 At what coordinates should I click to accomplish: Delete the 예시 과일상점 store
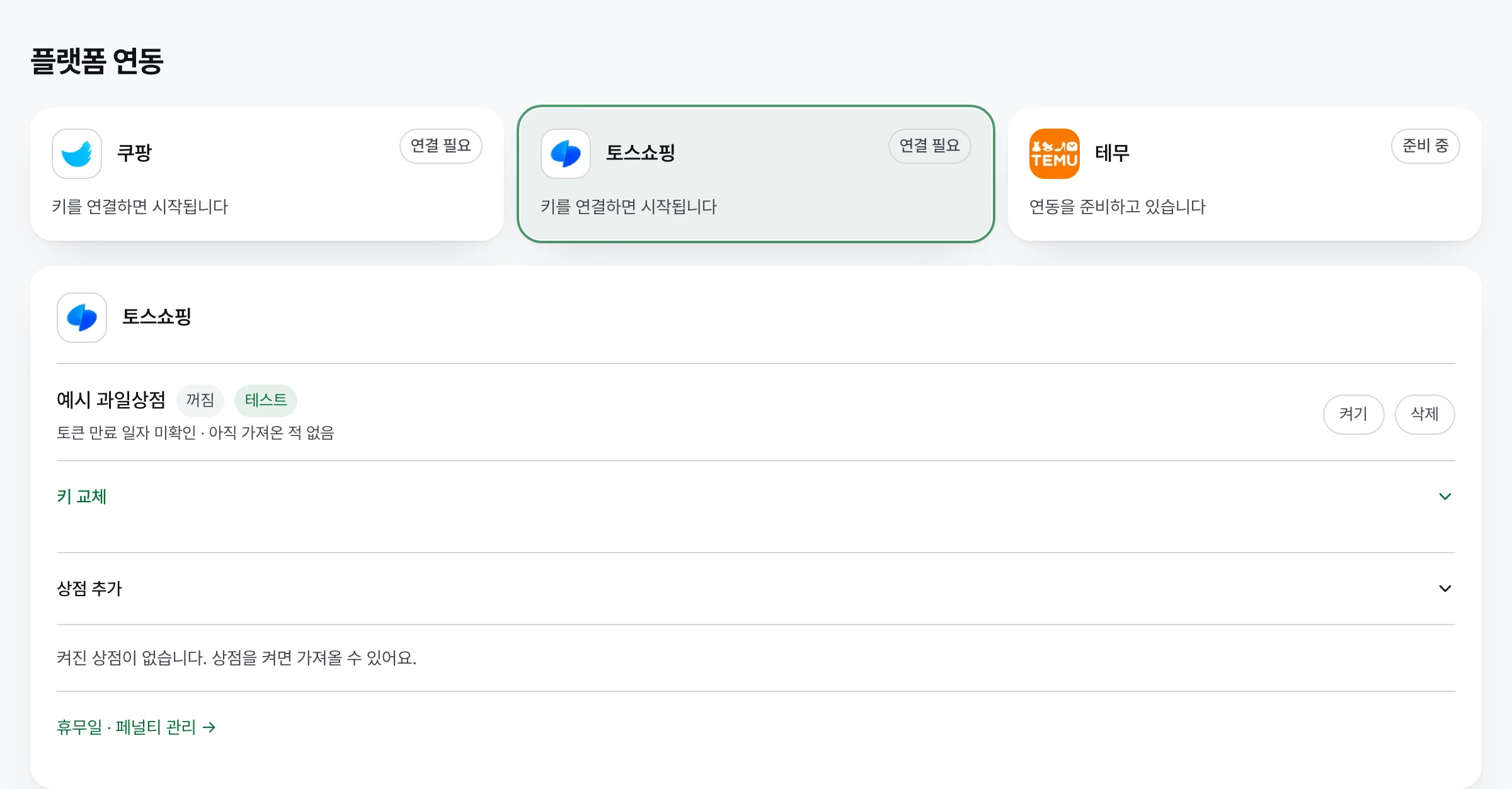pos(1425,415)
